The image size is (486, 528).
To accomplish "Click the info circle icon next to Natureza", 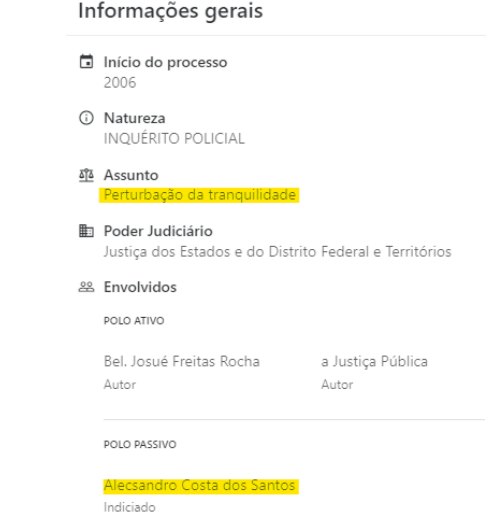I will (x=86, y=118).
